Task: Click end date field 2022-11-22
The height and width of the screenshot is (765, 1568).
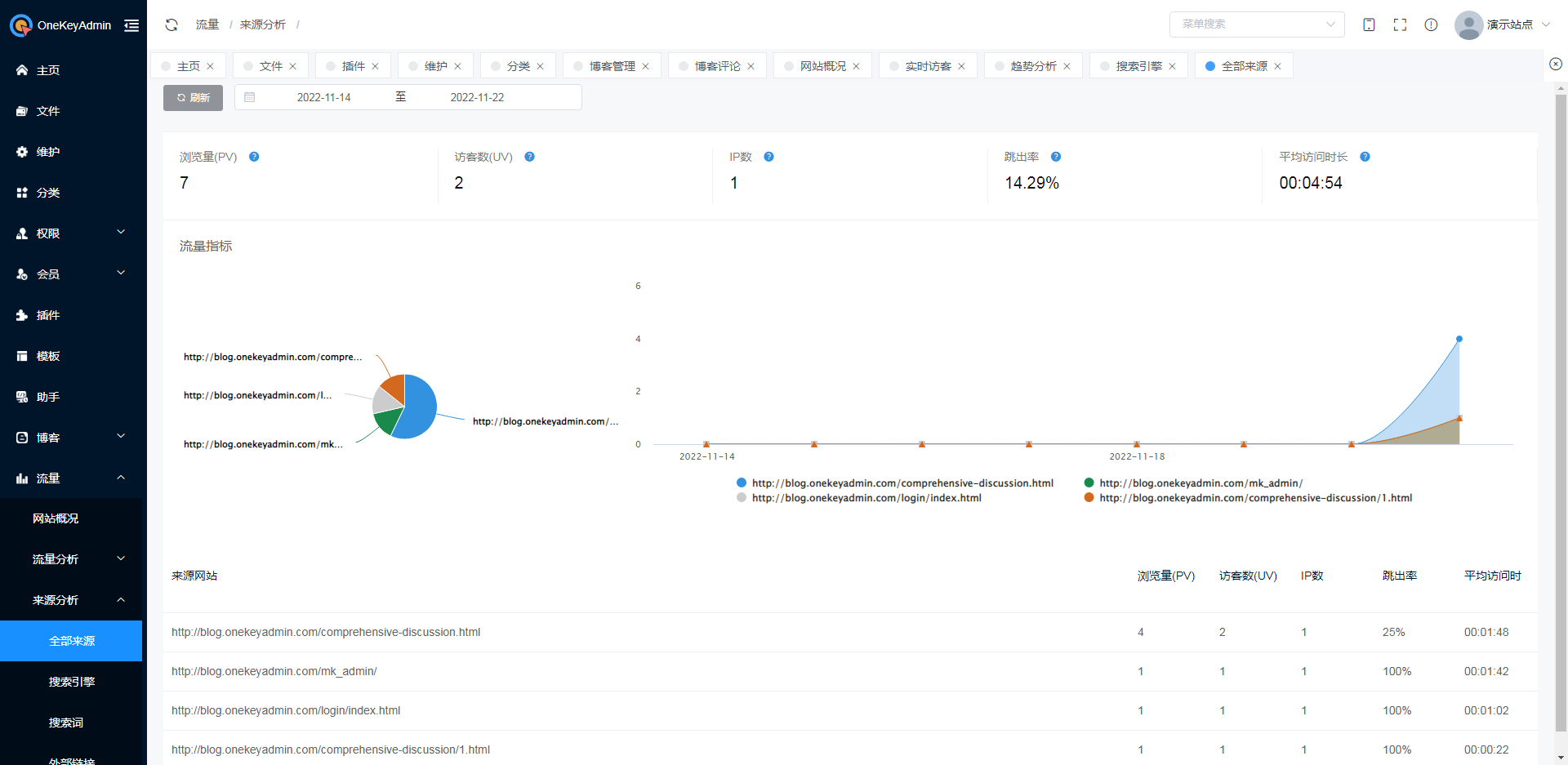Action: pos(477,97)
